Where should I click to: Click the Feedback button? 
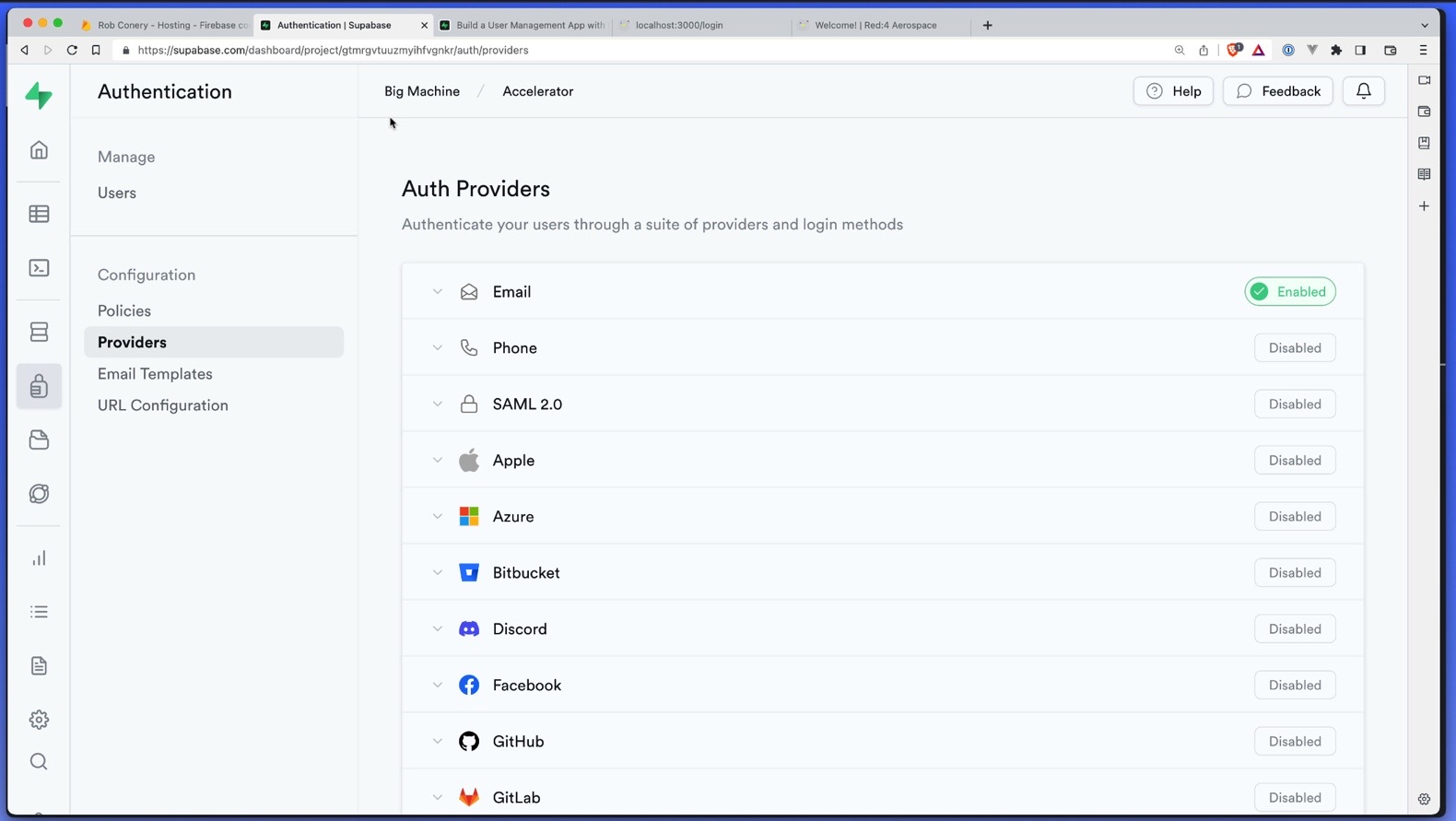(1278, 91)
